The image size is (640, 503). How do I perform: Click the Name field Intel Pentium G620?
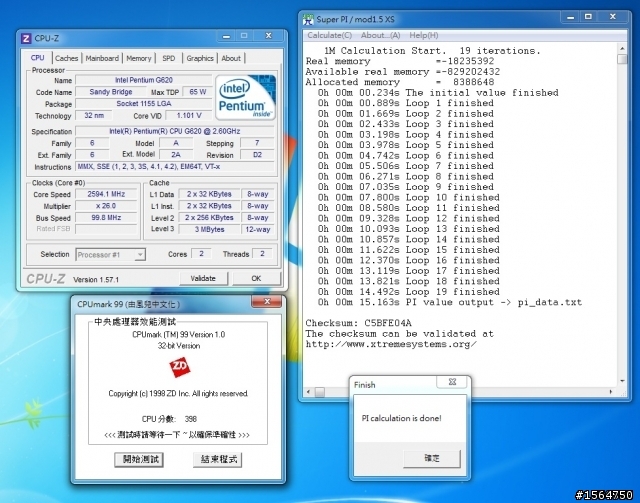coord(144,80)
